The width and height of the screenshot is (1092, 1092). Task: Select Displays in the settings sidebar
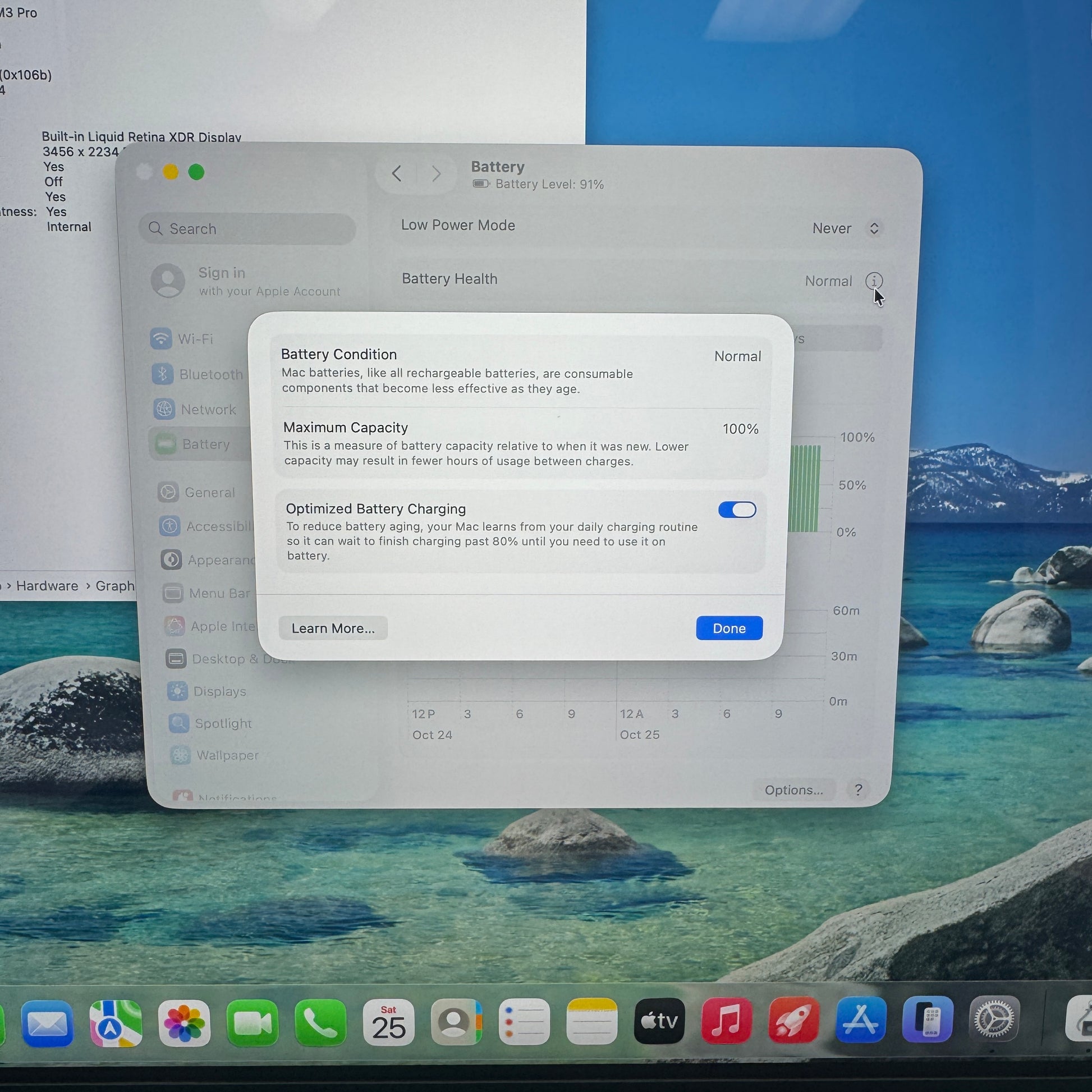pos(219,691)
